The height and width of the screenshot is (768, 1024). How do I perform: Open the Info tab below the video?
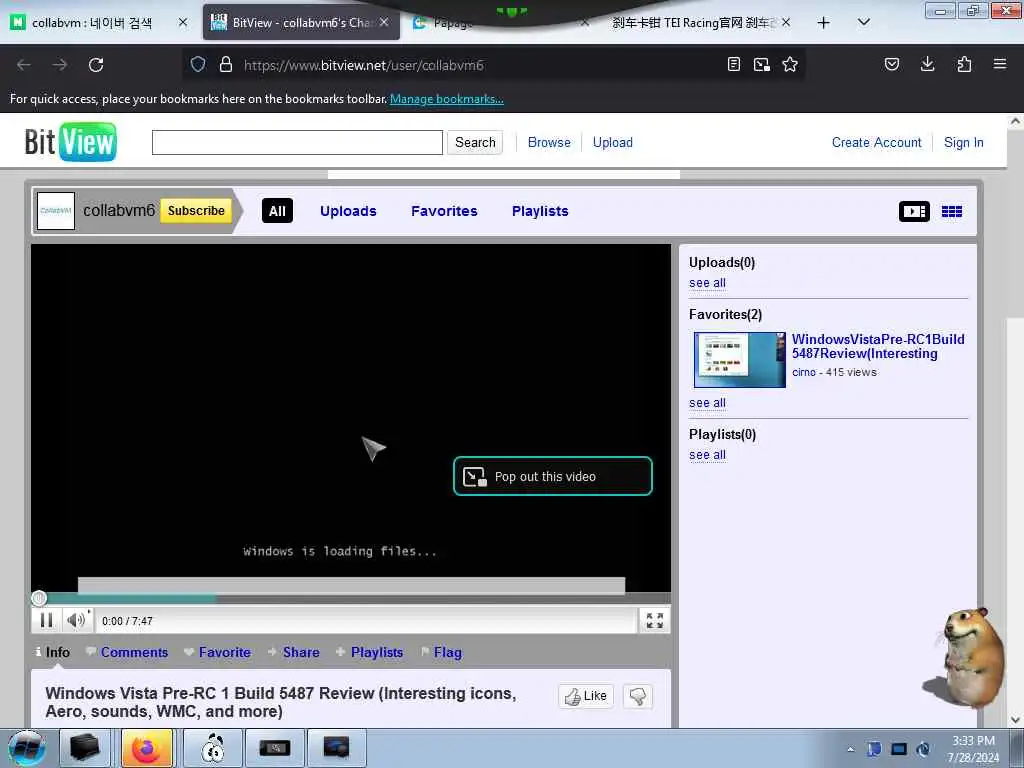[52, 652]
